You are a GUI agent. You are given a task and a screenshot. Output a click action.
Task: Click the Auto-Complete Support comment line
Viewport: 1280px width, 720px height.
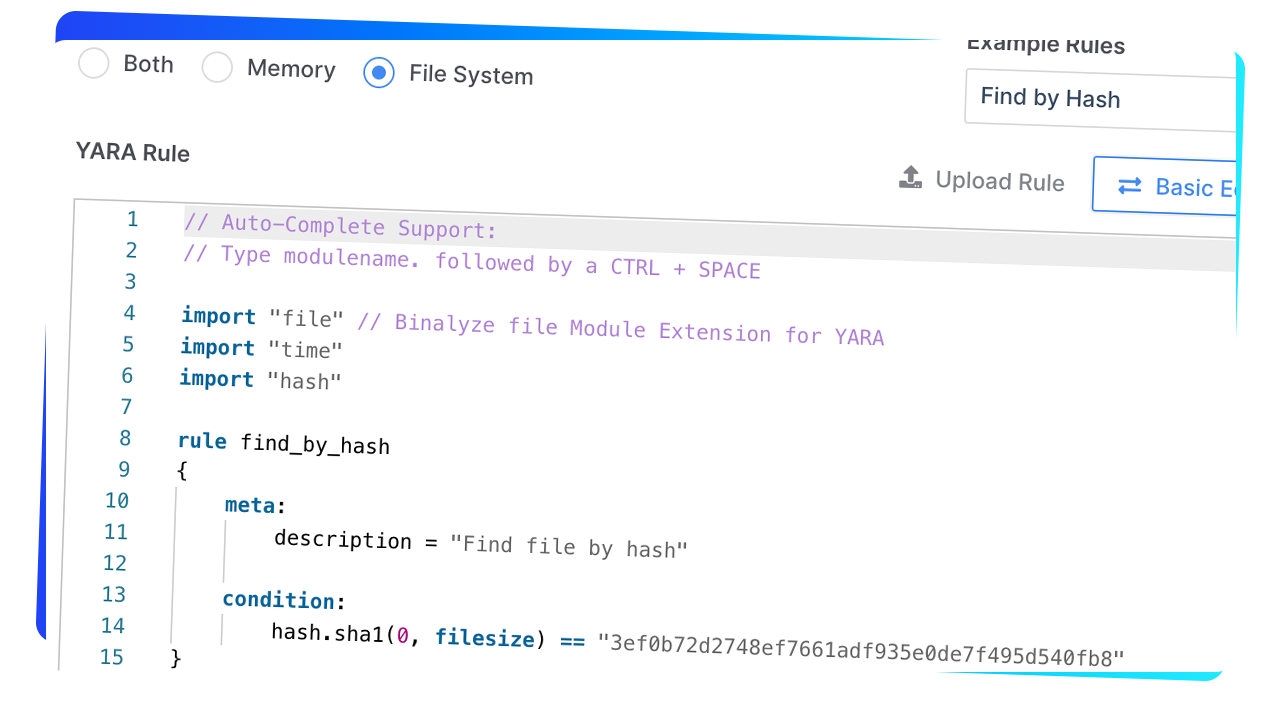(340, 226)
